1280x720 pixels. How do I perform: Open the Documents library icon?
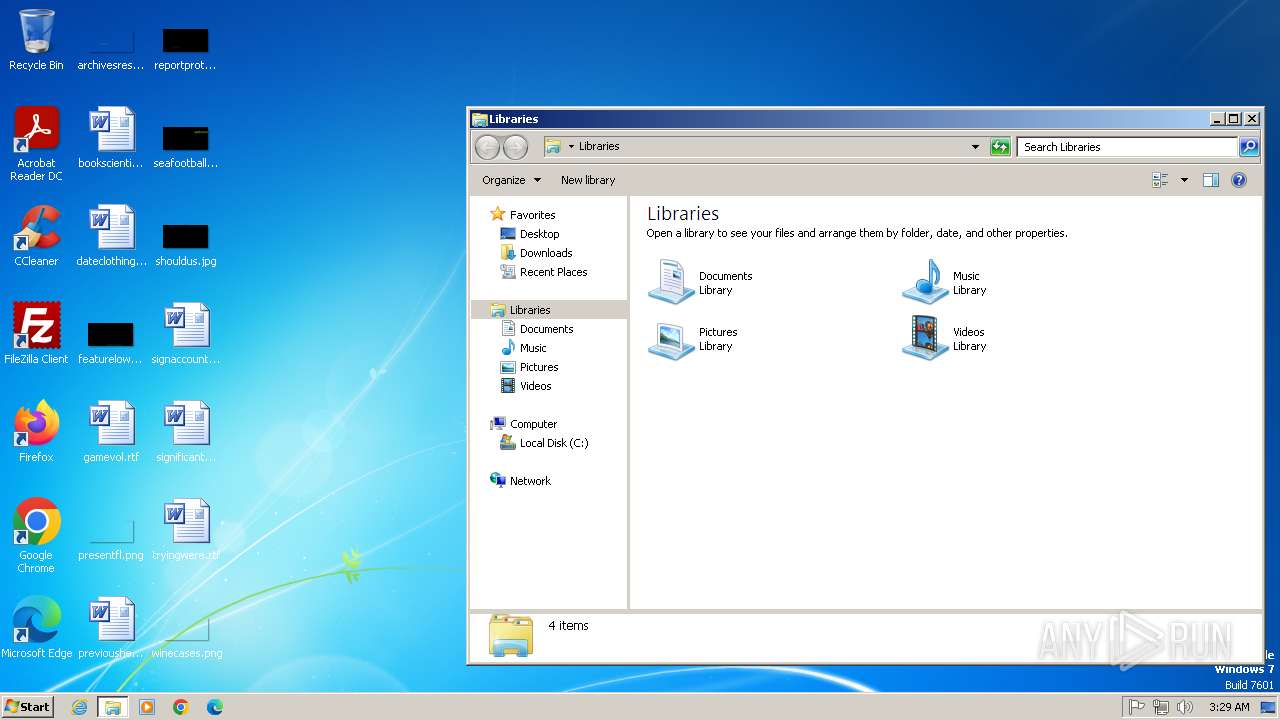click(x=671, y=282)
